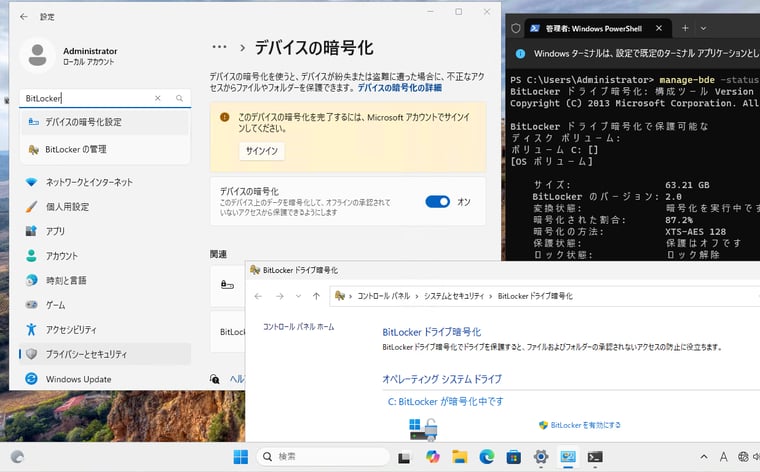
Task: Click システムとセキュリティ in the address breadcrumb
Action: click(x=454, y=296)
